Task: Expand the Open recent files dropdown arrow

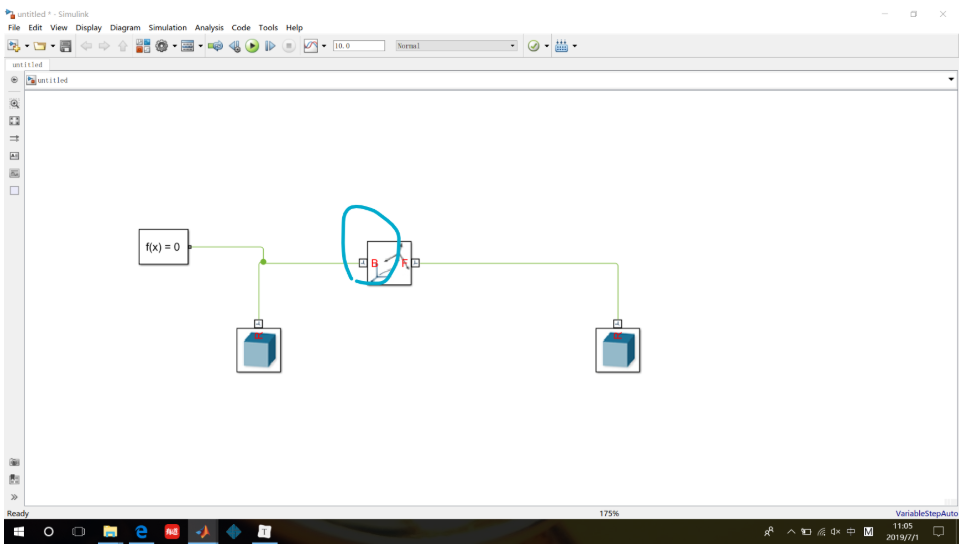Action: [x=52, y=46]
